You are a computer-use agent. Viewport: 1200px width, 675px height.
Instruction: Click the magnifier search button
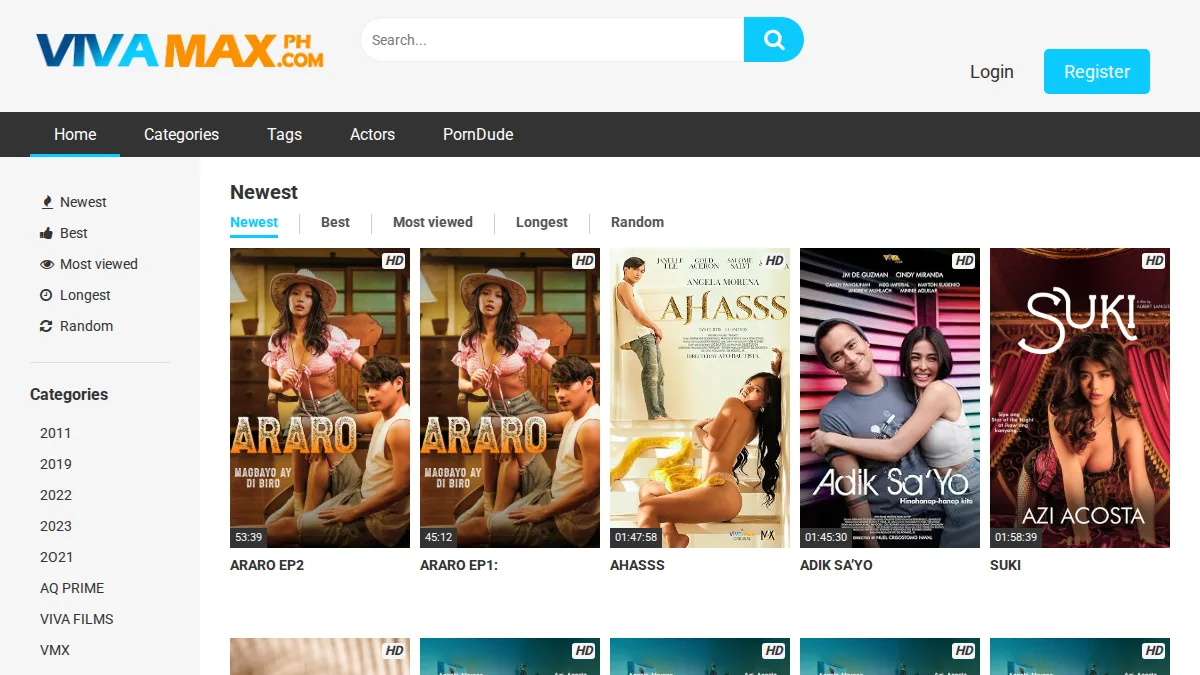[773, 40]
